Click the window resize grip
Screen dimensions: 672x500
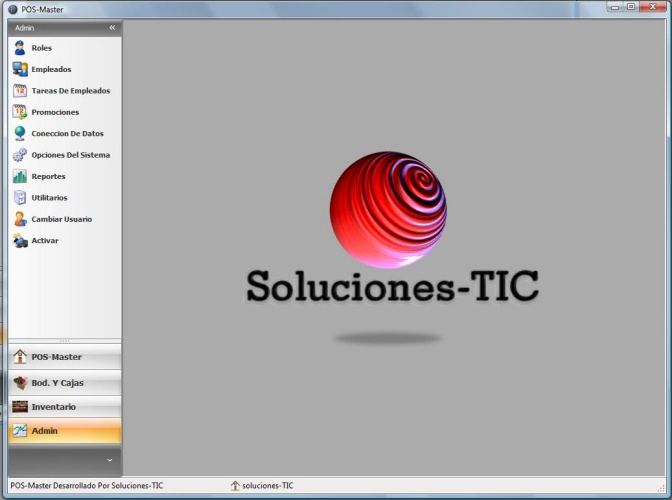pyautogui.click(x=661, y=488)
